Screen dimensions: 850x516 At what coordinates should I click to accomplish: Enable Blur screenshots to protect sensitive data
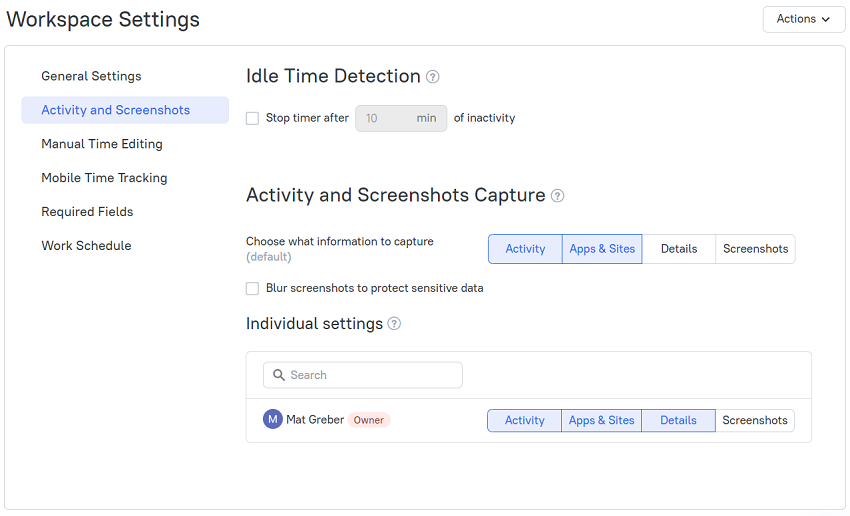click(253, 288)
